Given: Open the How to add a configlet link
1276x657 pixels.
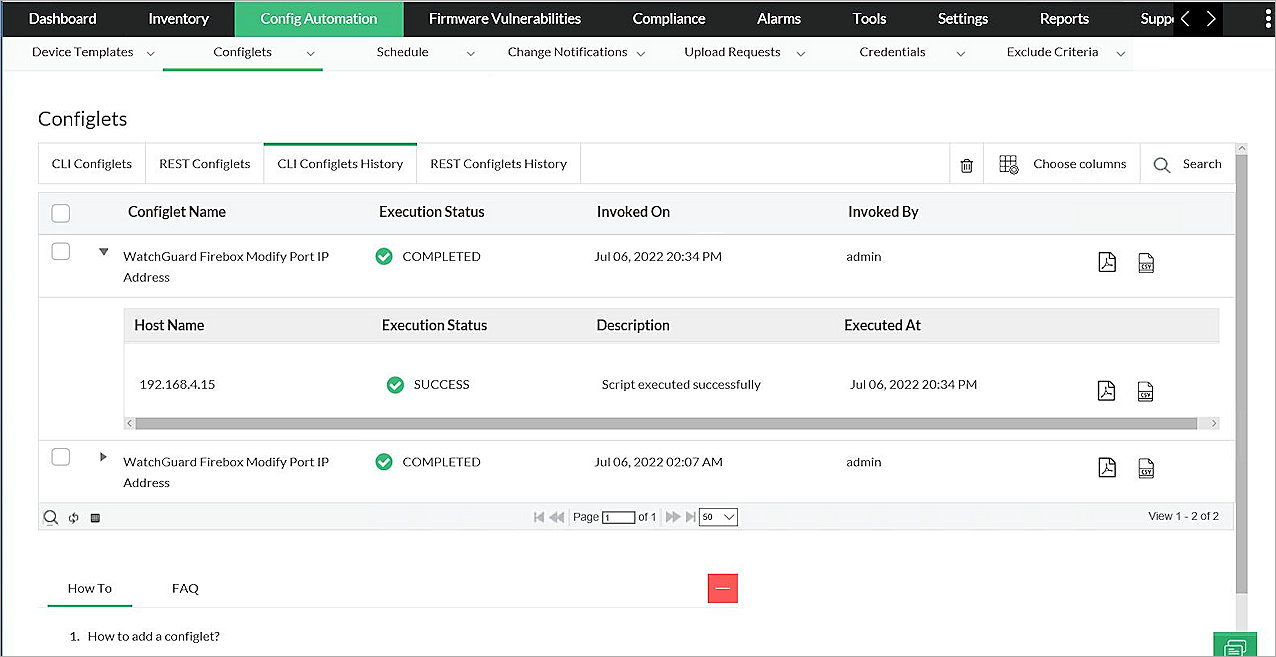Looking at the screenshot, I should (154, 635).
